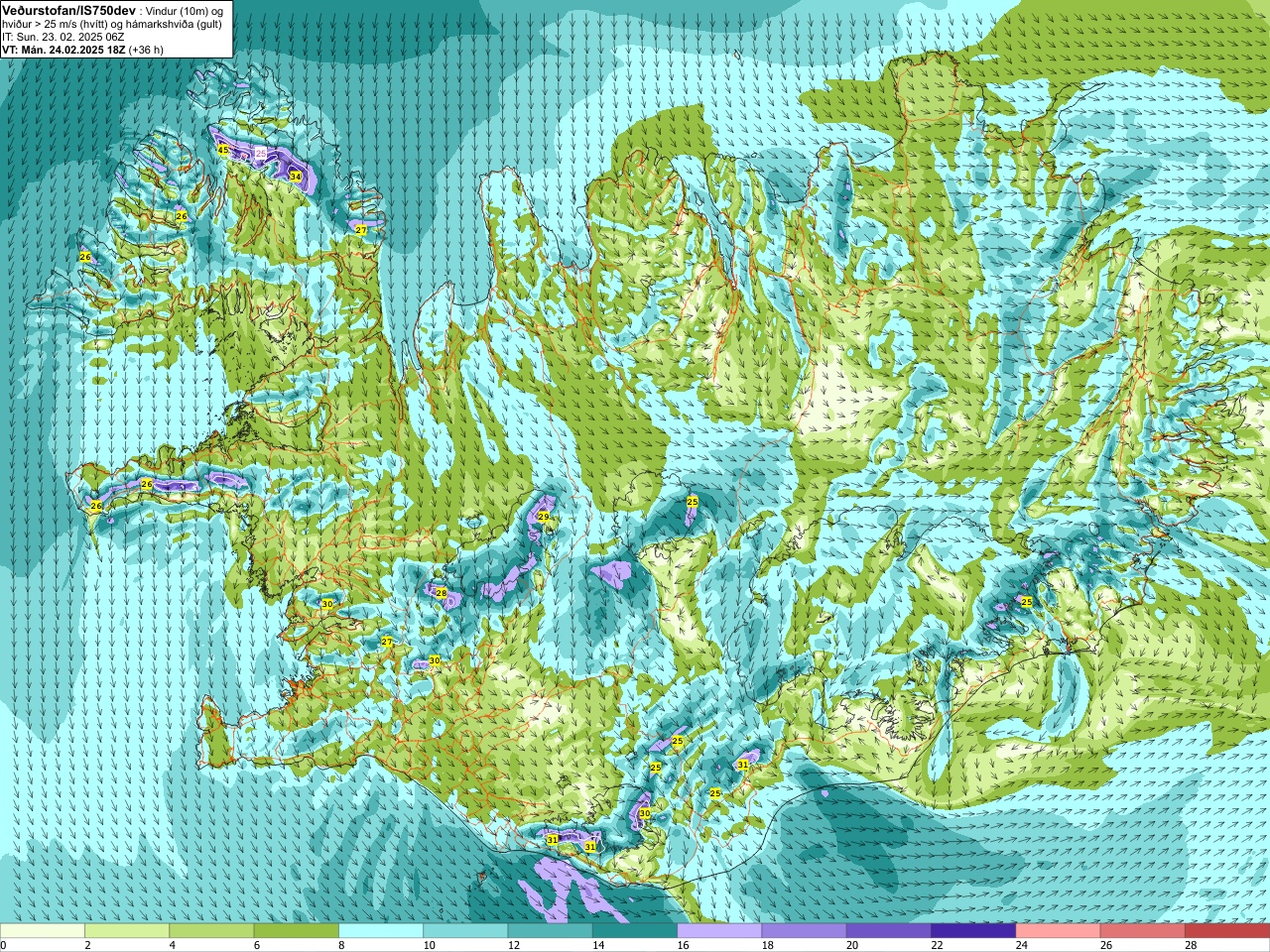Click the 0–2 m/s pale yellow legend swatch
The height and width of the screenshot is (952, 1270).
pyautogui.click(x=43, y=931)
